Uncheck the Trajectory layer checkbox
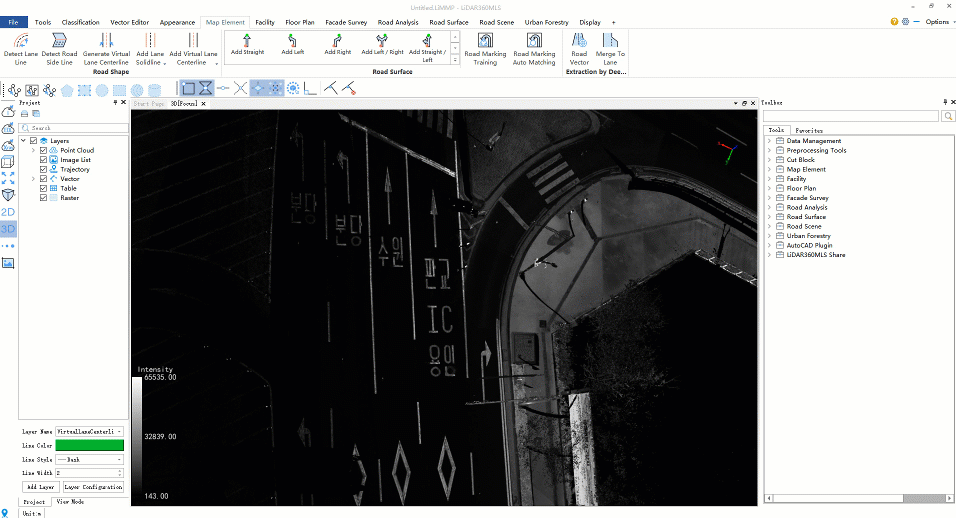The height and width of the screenshot is (518, 956). click(43, 169)
